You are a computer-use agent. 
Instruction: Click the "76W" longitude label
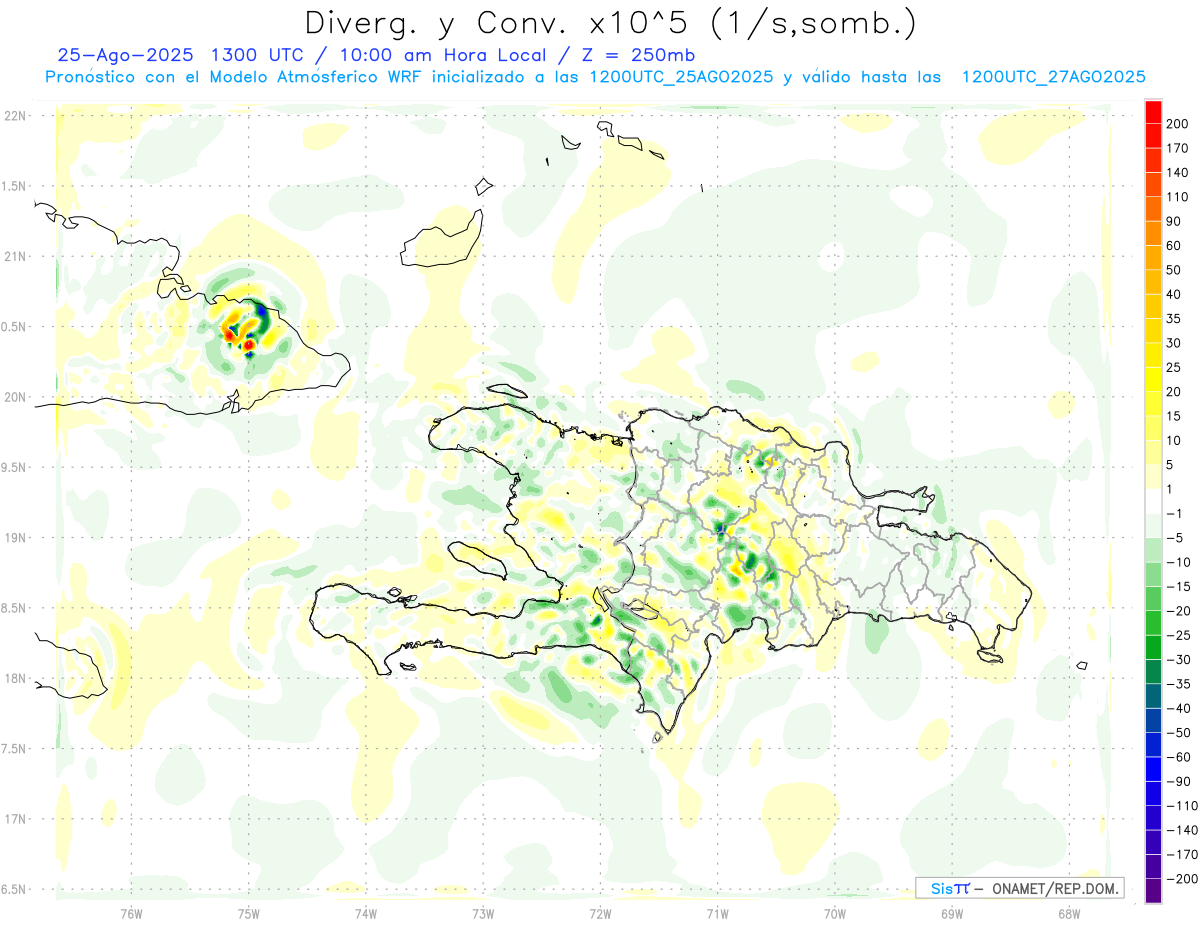point(131,913)
